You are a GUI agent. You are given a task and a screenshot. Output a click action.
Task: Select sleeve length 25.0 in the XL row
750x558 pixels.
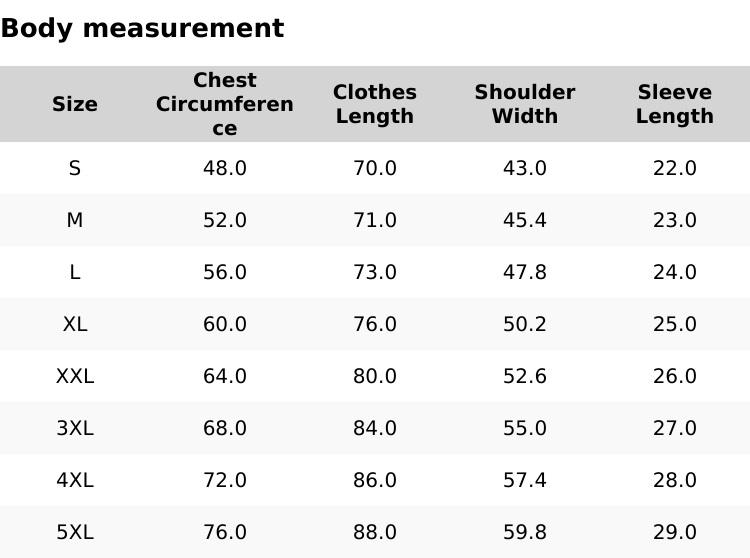(x=675, y=324)
